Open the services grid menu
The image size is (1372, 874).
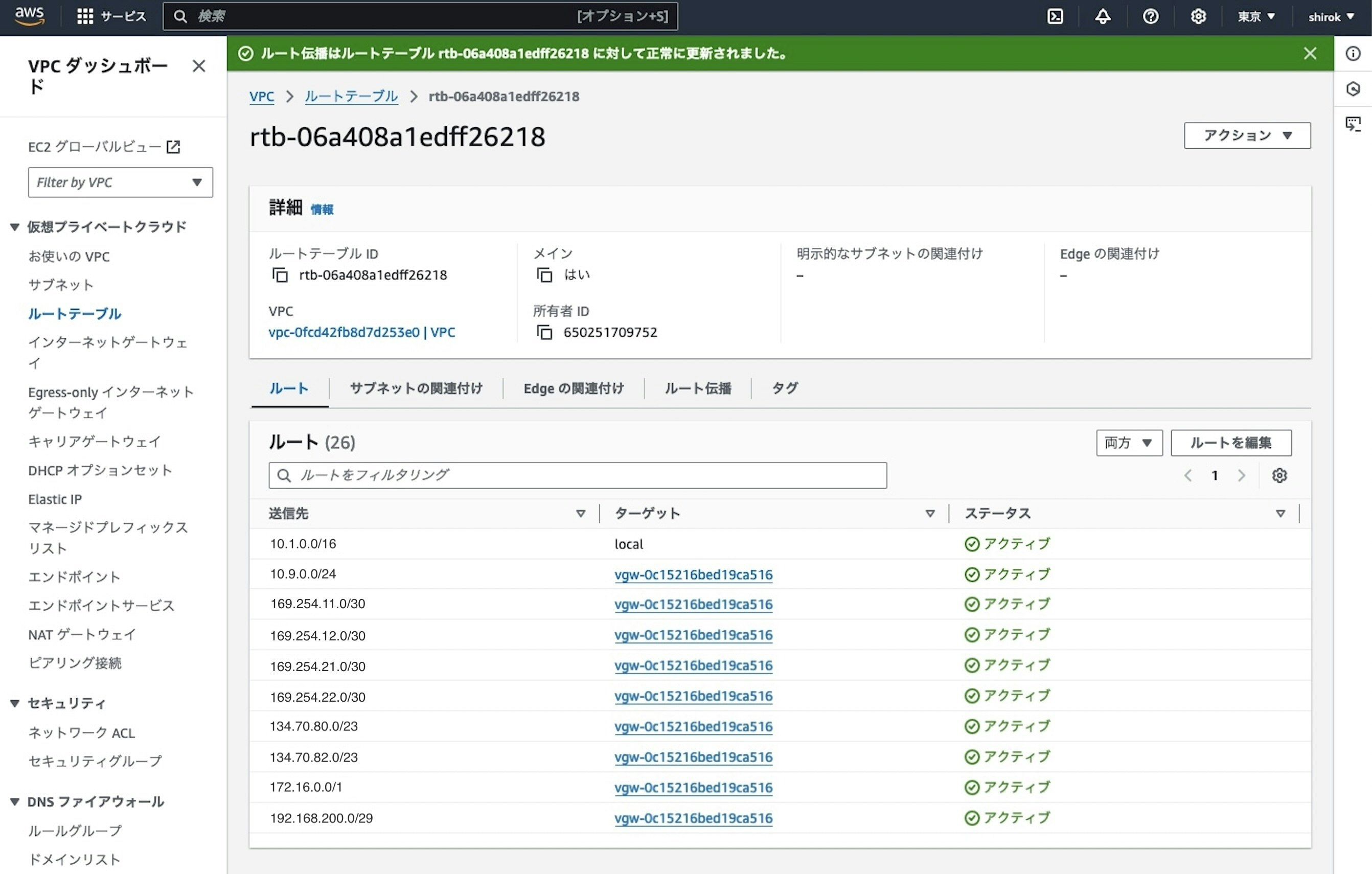click(x=85, y=16)
